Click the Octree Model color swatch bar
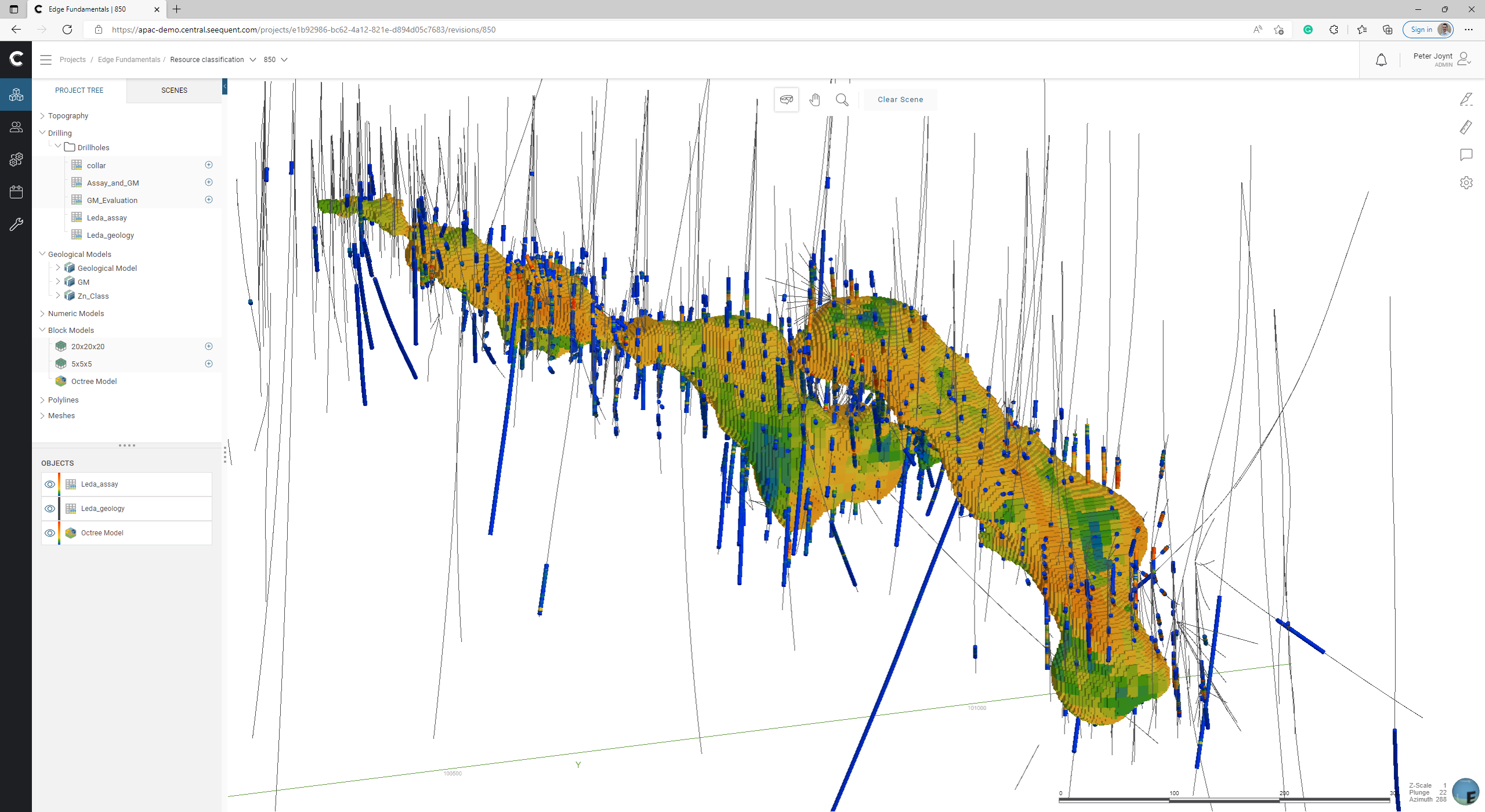Screen dimensions: 1485x812 click(59, 533)
